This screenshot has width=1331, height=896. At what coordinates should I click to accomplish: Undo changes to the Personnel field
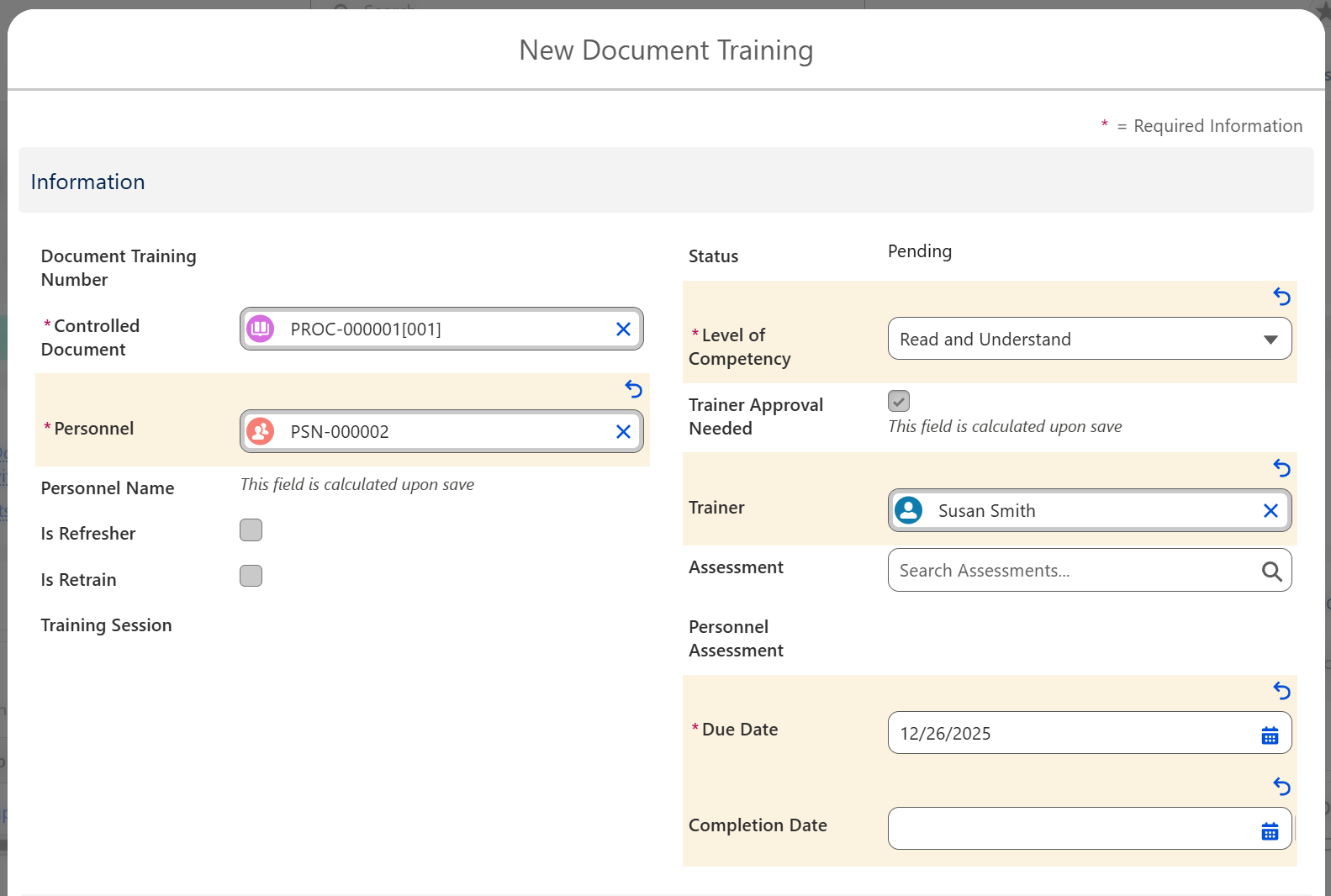(x=634, y=389)
